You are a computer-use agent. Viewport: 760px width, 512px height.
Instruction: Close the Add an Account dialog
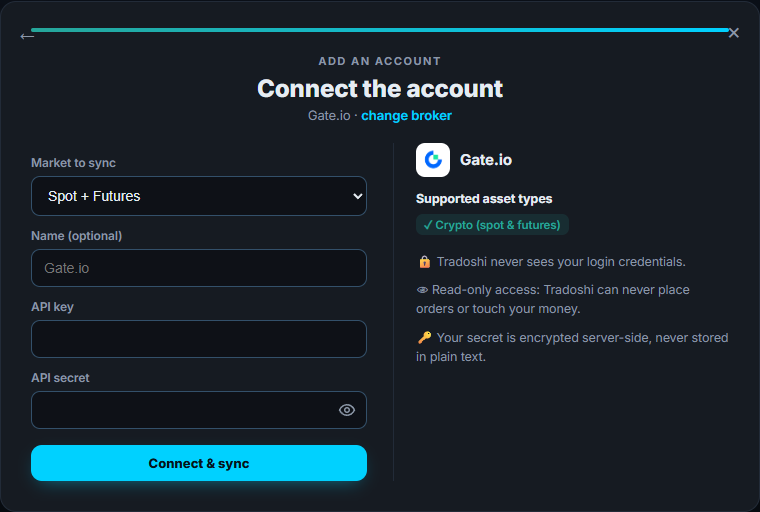pyautogui.click(x=733, y=33)
